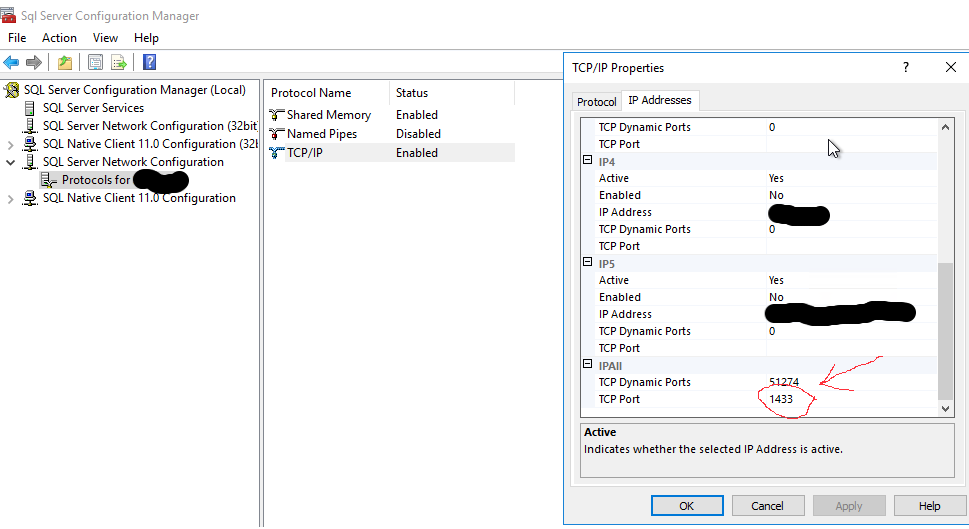Collapse the IP4 section

coord(587,160)
